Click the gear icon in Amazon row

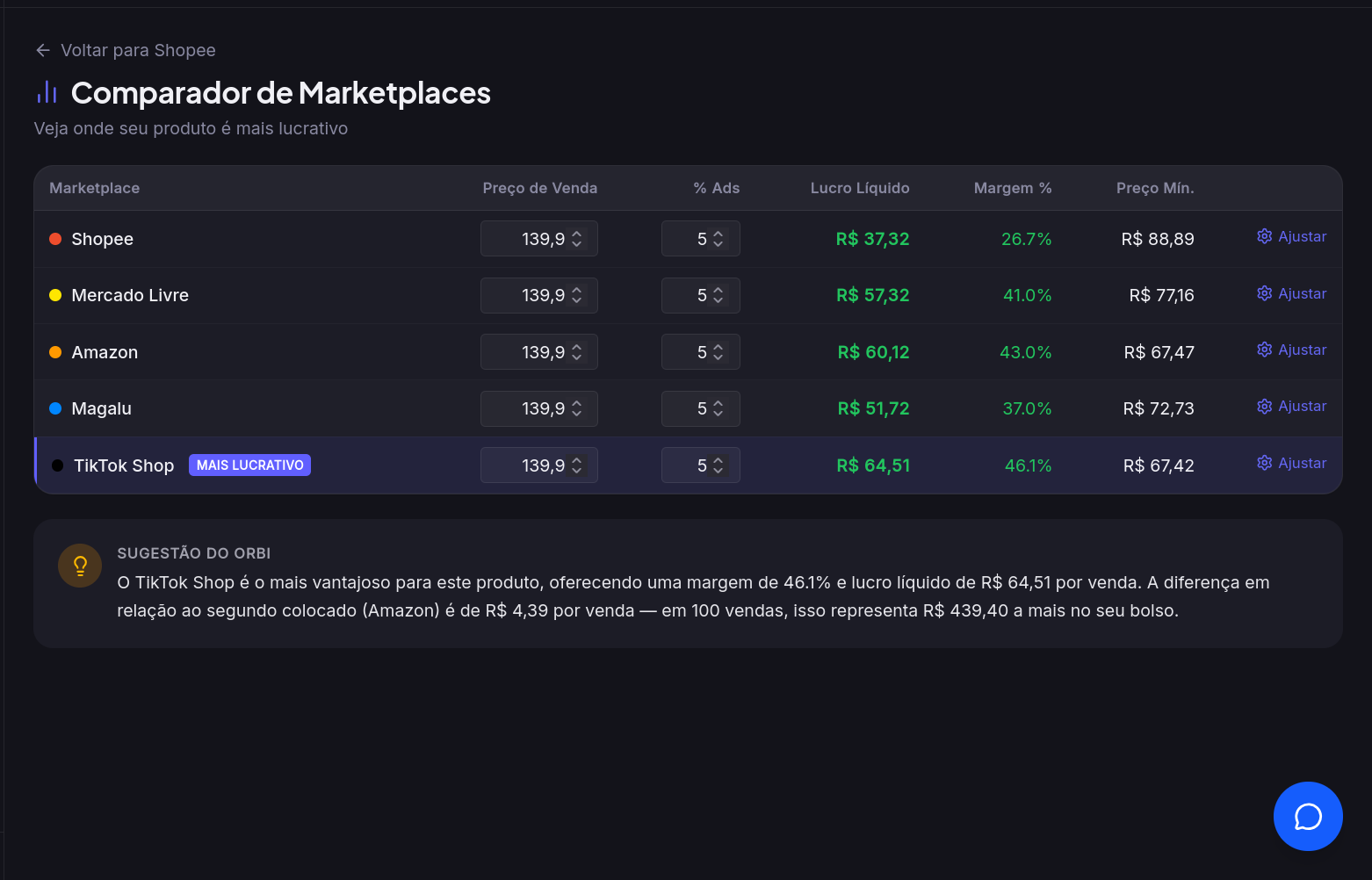coord(1264,350)
